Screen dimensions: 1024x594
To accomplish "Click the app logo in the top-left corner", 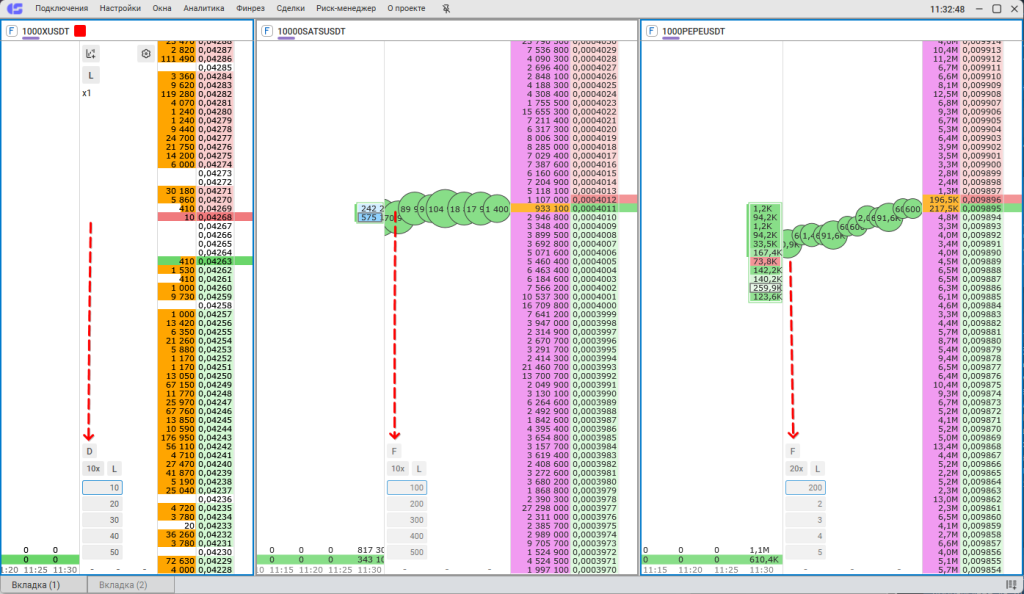I will coord(14,8).
